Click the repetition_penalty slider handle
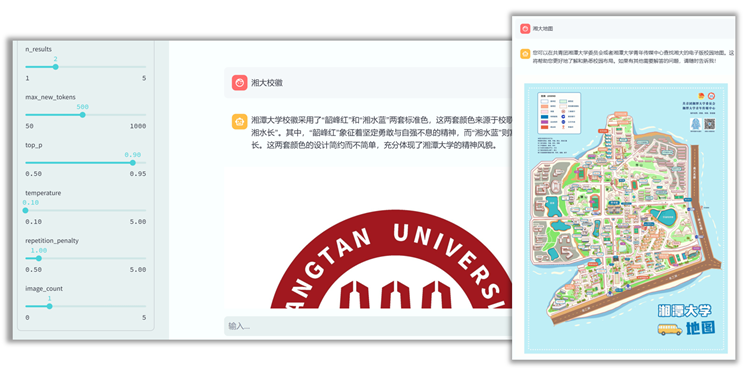752x369 pixels. [39, 258]
